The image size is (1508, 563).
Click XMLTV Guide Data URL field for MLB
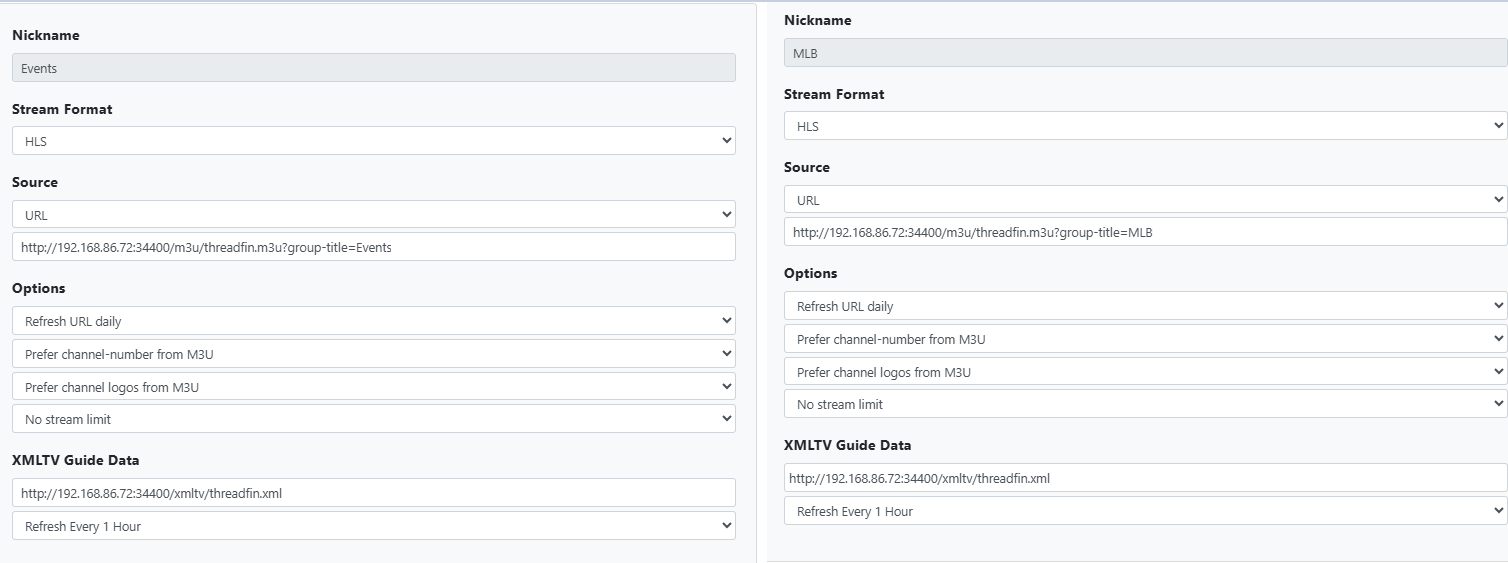[x=1145, y=478]
